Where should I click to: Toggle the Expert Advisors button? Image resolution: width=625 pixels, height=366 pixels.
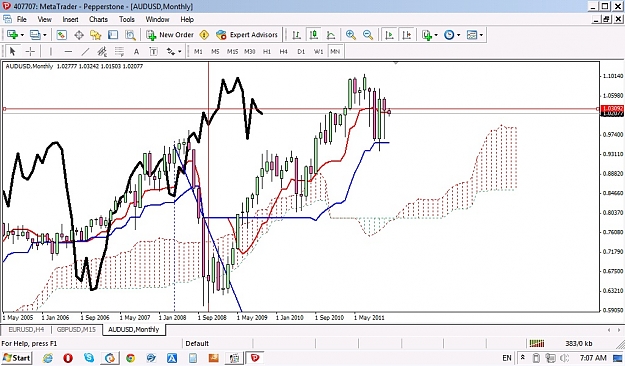pyautogui.click(x=247, y=35)
